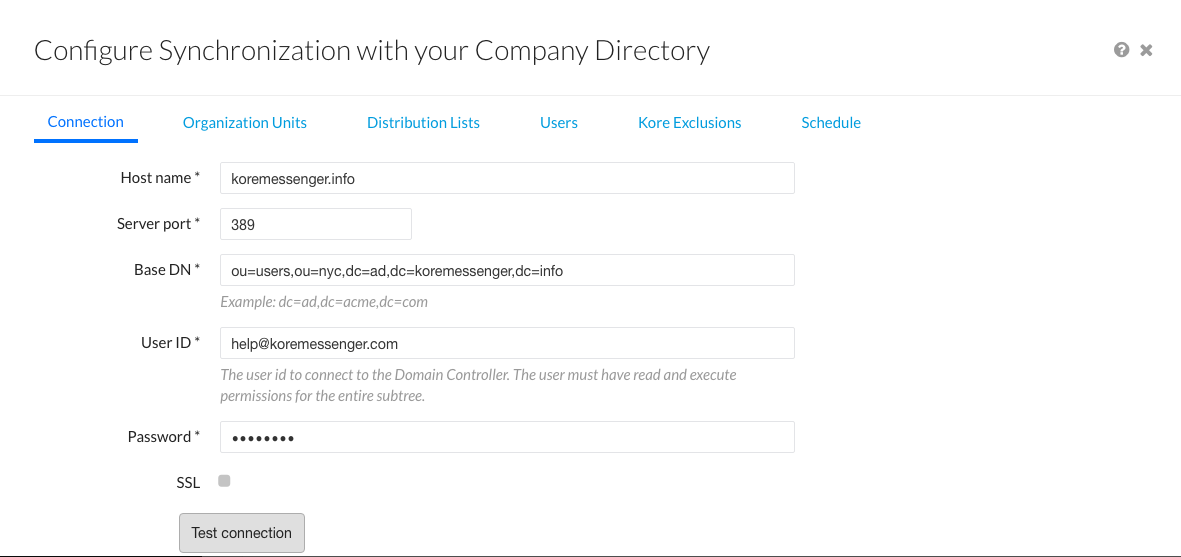
Task: Select the User ID input box
Action: pyautogui.click(x=507, y=343)
